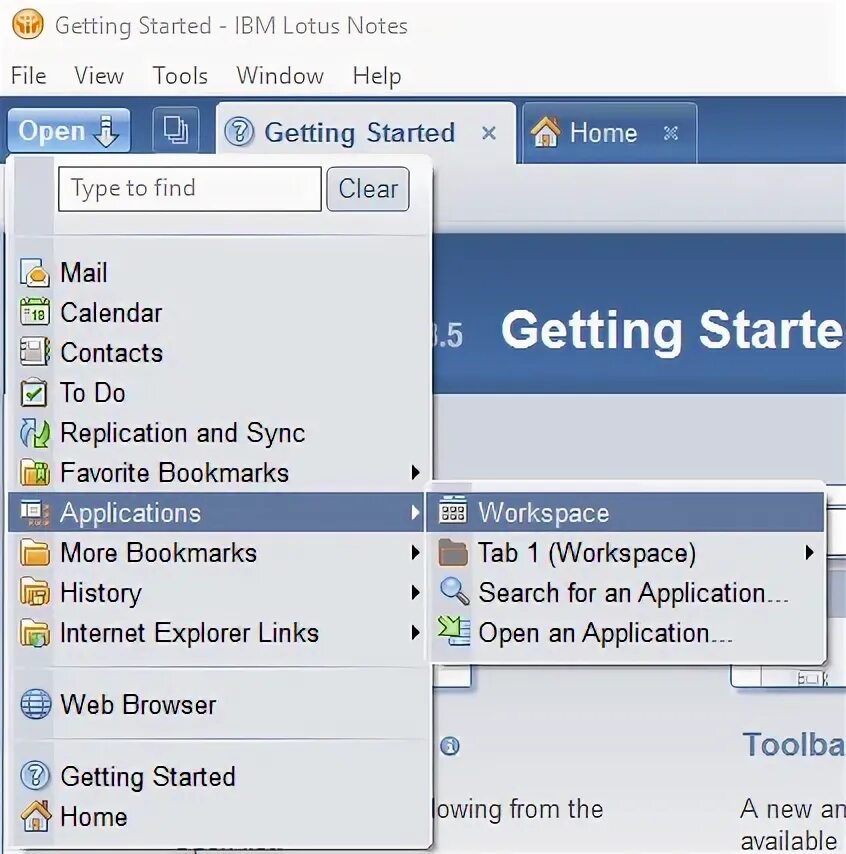Open the Mail icon in list
Image resolution: width=846 pixels, height=854 pixels.
click(35, 272)
